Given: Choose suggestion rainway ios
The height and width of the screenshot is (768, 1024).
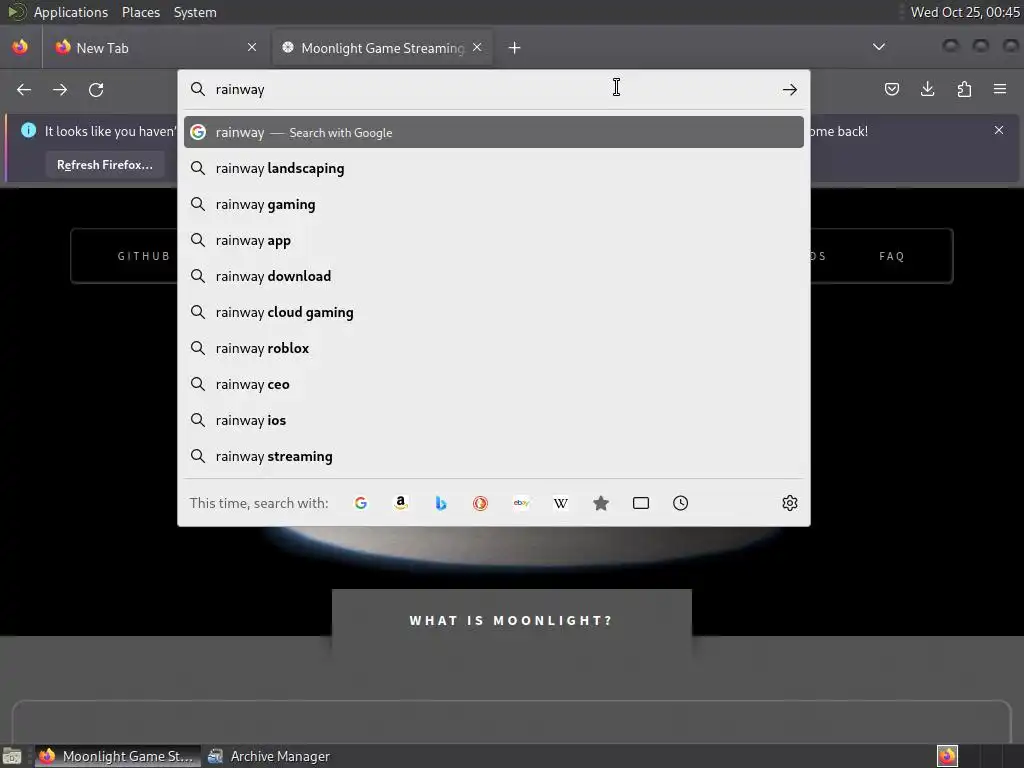Looking at the screenshot, I should pos(494,420).
